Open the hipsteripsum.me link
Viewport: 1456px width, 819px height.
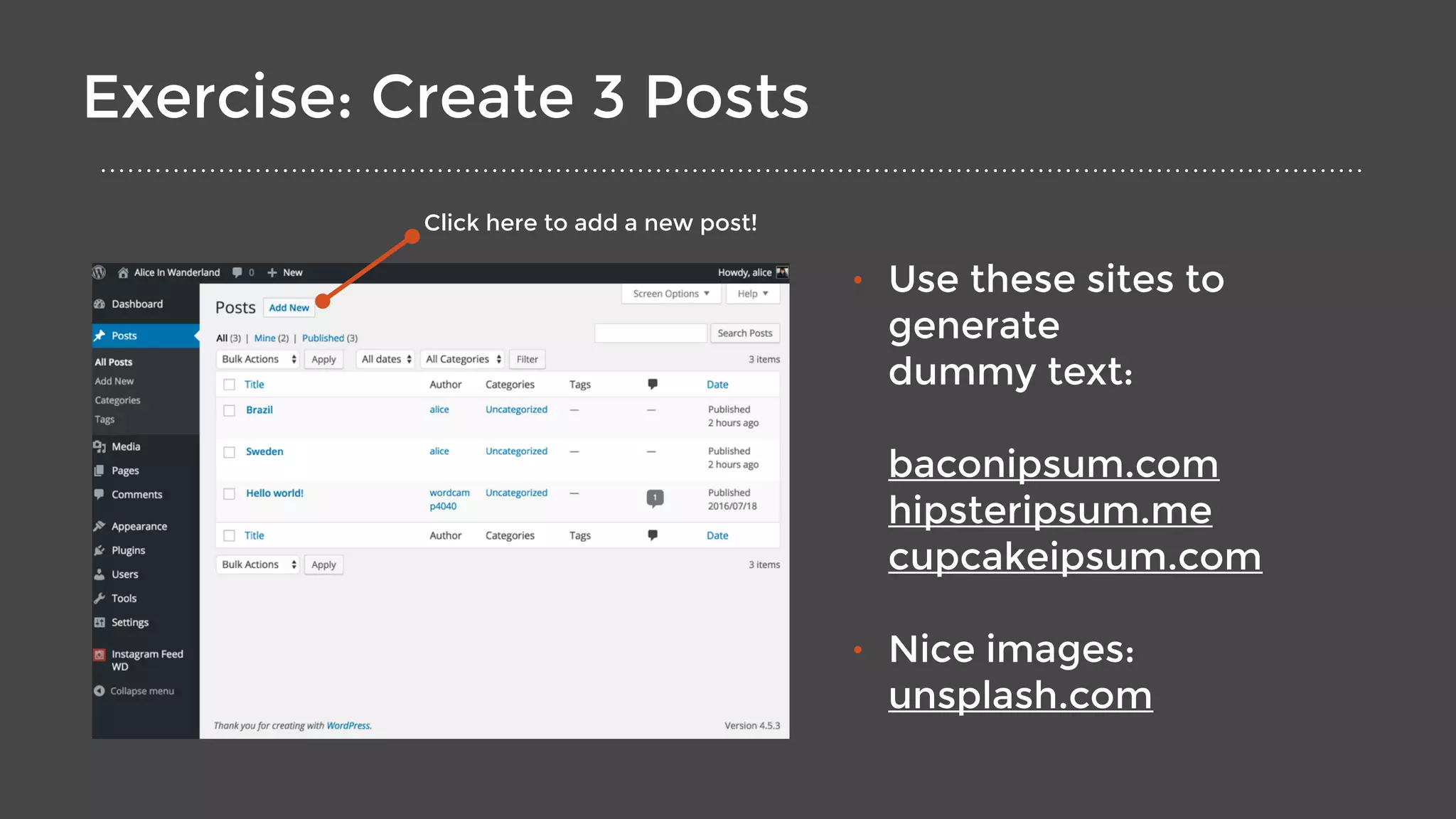coord(1050,510)
